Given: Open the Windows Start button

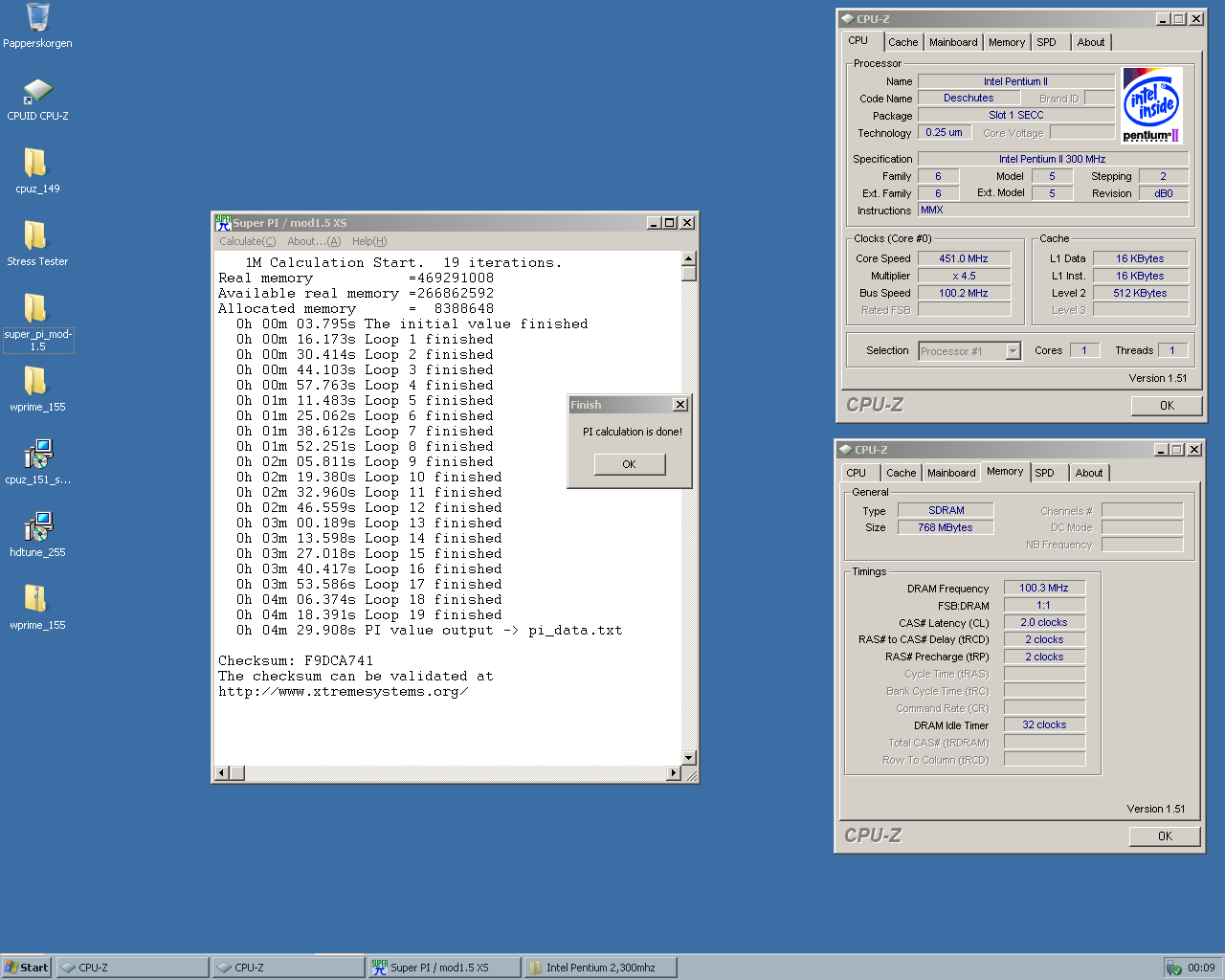Looking at the screenshot, I should pos(26,968).
